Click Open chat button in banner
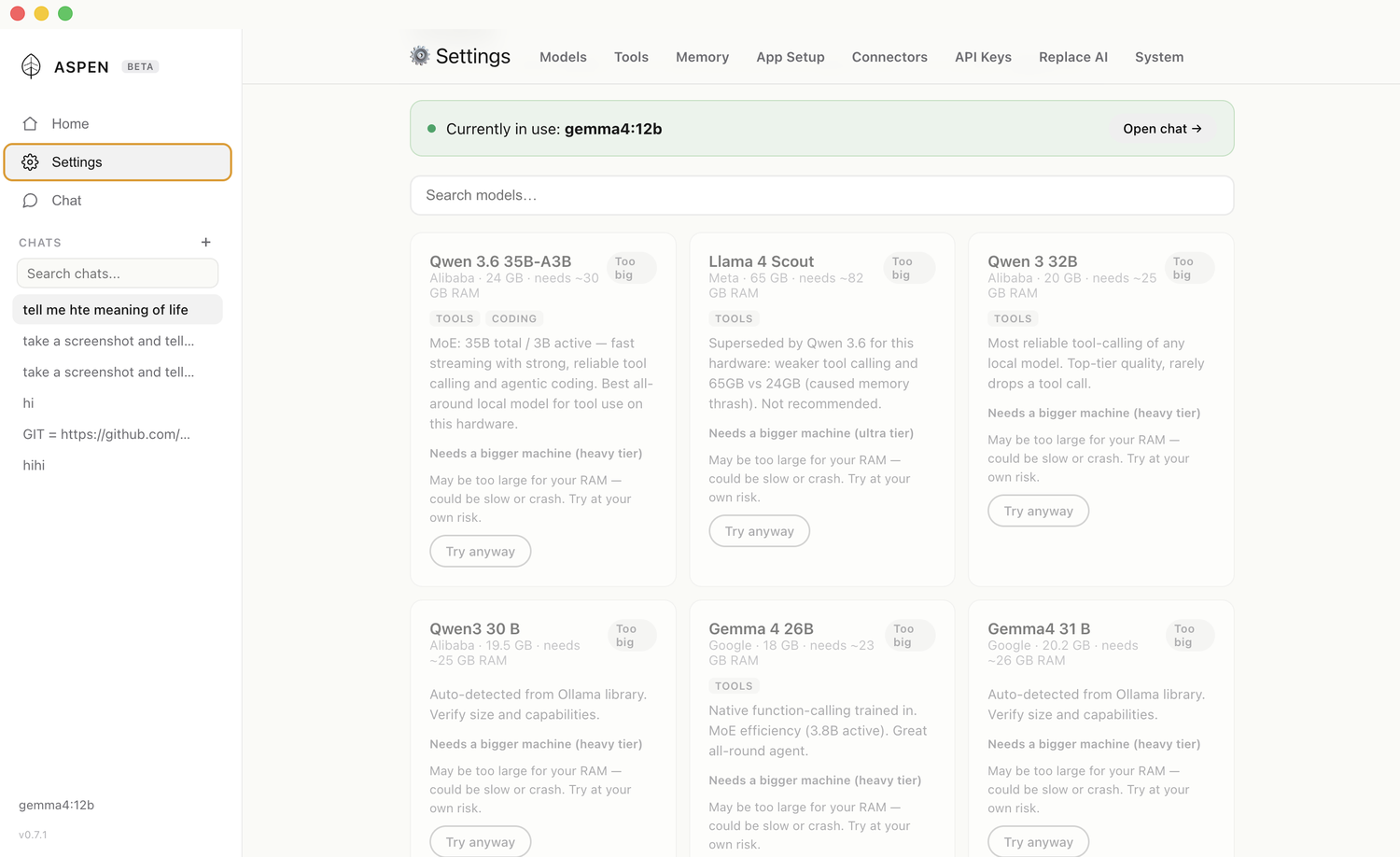Viewport: 1400px width, 857px height. pos(1162,129)
